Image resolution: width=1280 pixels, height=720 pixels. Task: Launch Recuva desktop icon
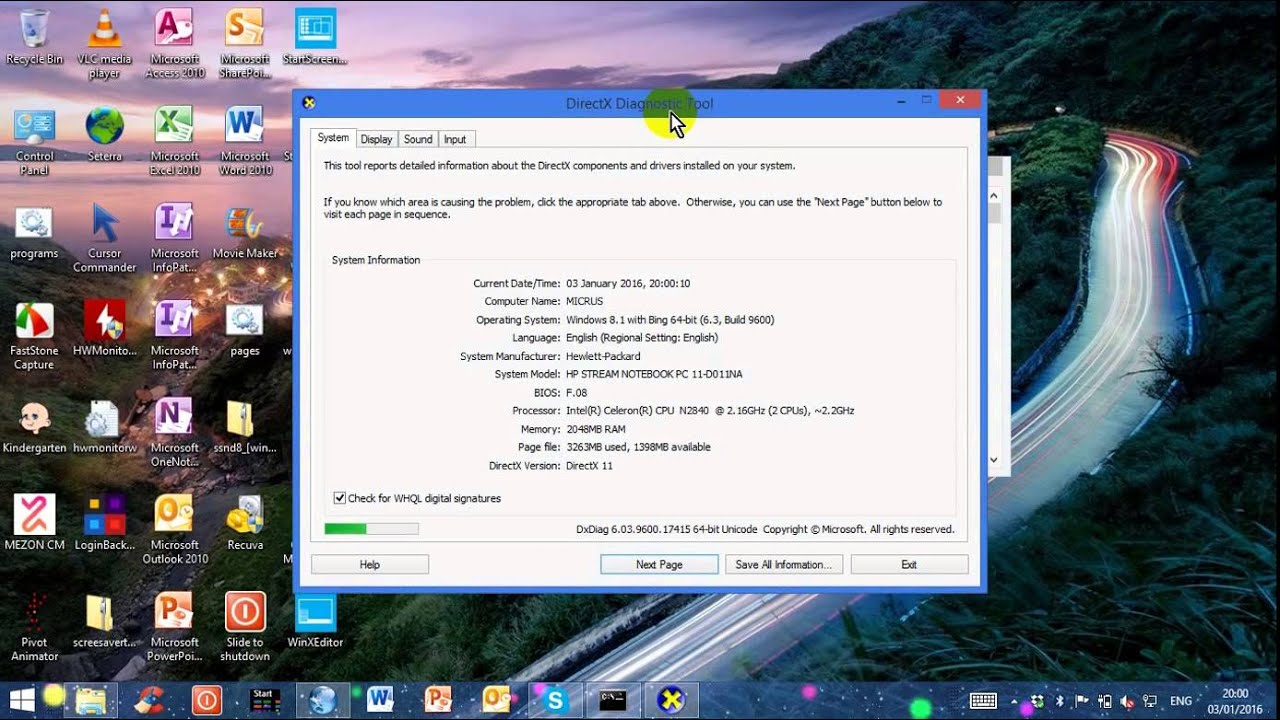[x=245, y=523]
